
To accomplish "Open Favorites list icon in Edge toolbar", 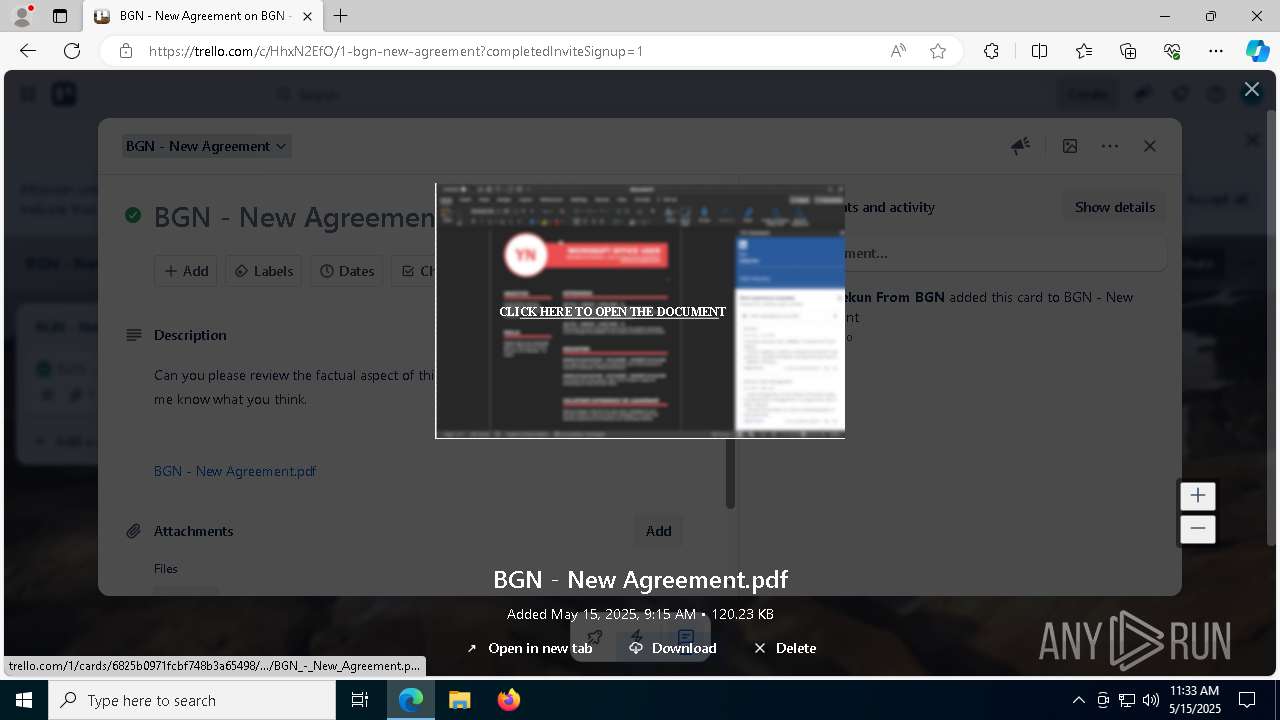I will [1084, 51].
